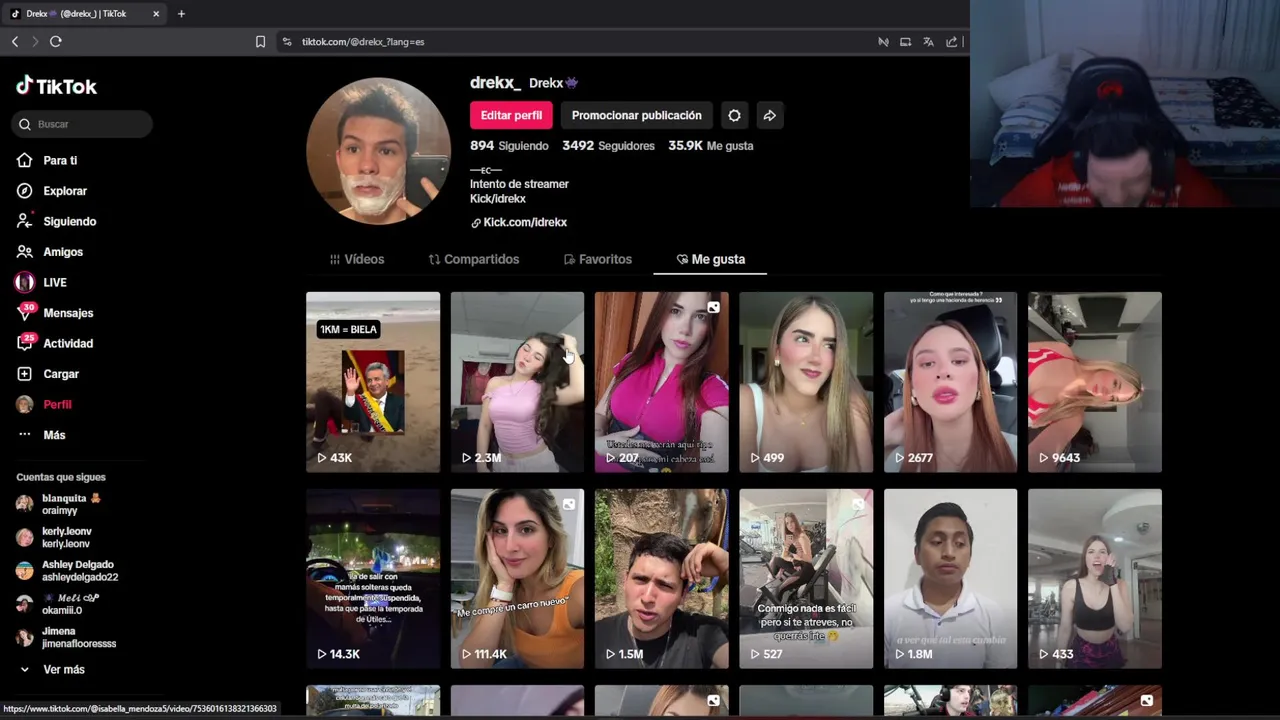Image resolution: width=1280 pixels, height=720 pixels.
Task: Open the Para ti home icon
Action: pyautogui.click(x=24, y=160)
